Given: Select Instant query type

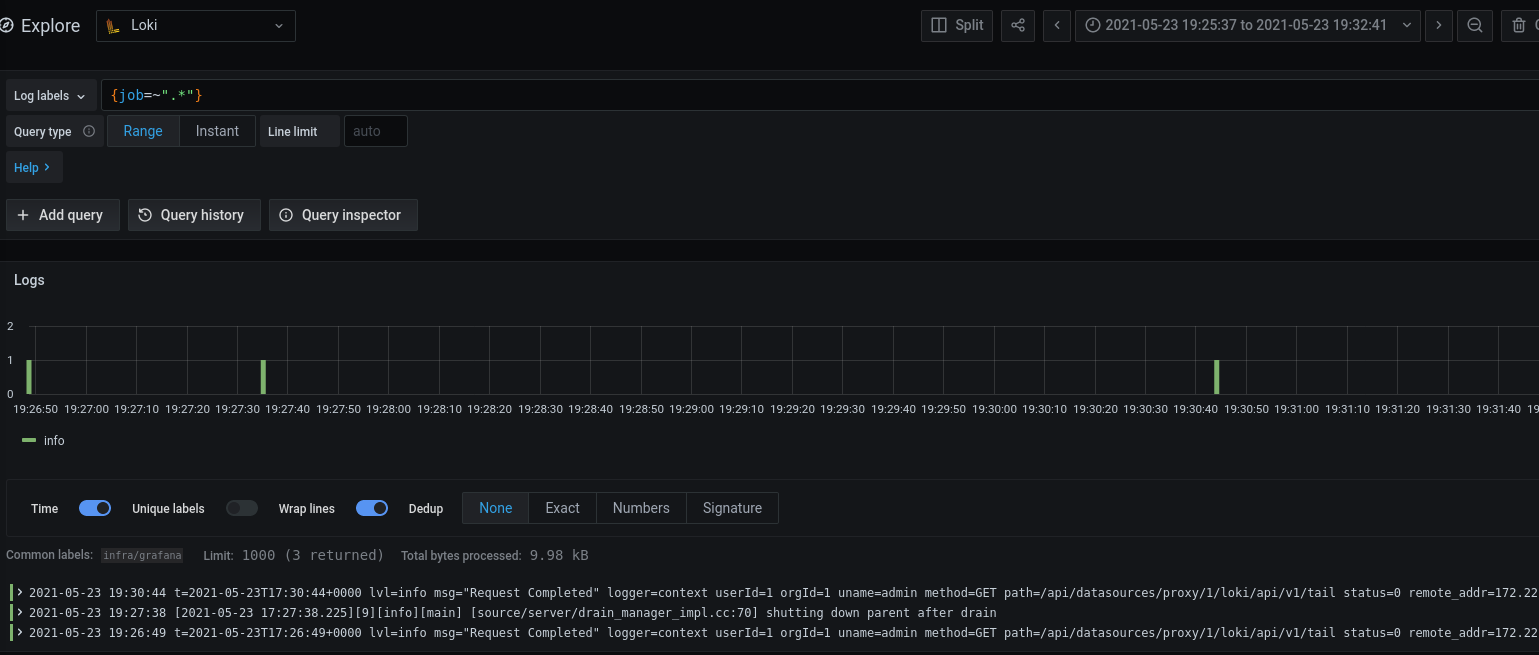Looking at the screenshot, I should tap(217, 131).
